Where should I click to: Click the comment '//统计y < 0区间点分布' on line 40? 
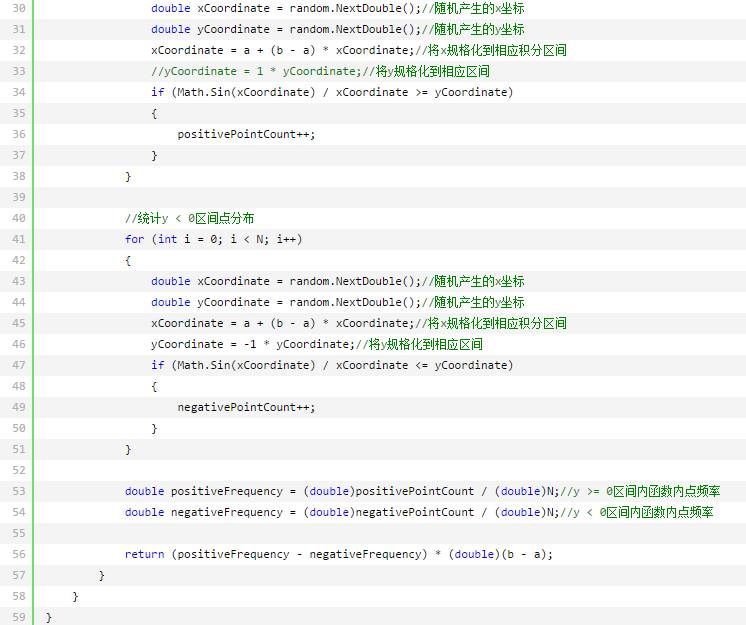point(189,218)
